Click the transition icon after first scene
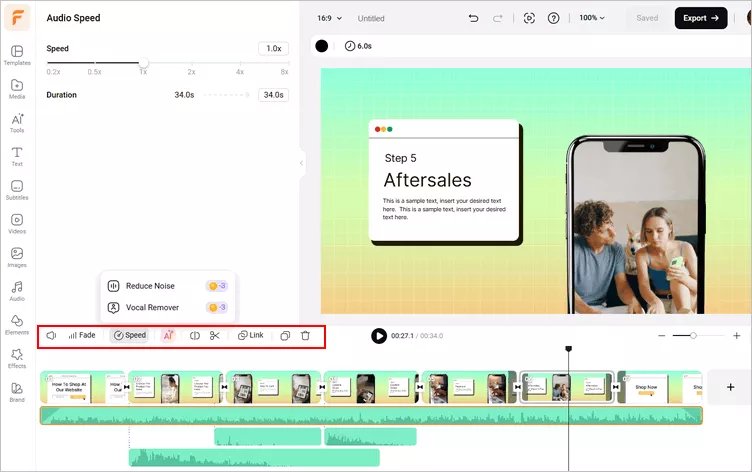Screen dimensions: 752x472 tap(127, 387)
